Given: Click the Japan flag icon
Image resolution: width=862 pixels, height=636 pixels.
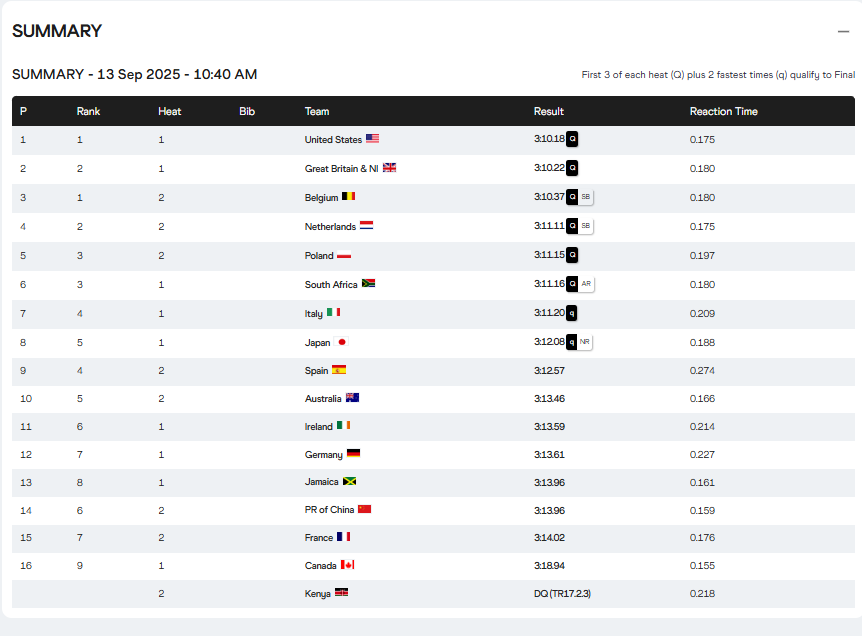Looking at the screenshot, I should click(x=342, y=342).
